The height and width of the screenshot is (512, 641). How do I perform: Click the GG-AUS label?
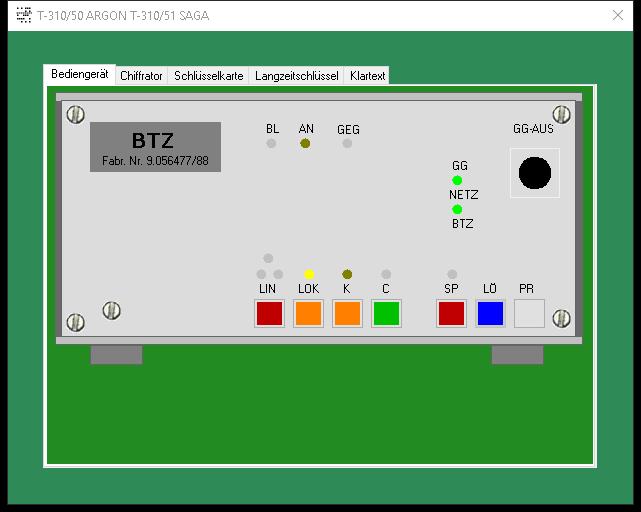(533, 129)
